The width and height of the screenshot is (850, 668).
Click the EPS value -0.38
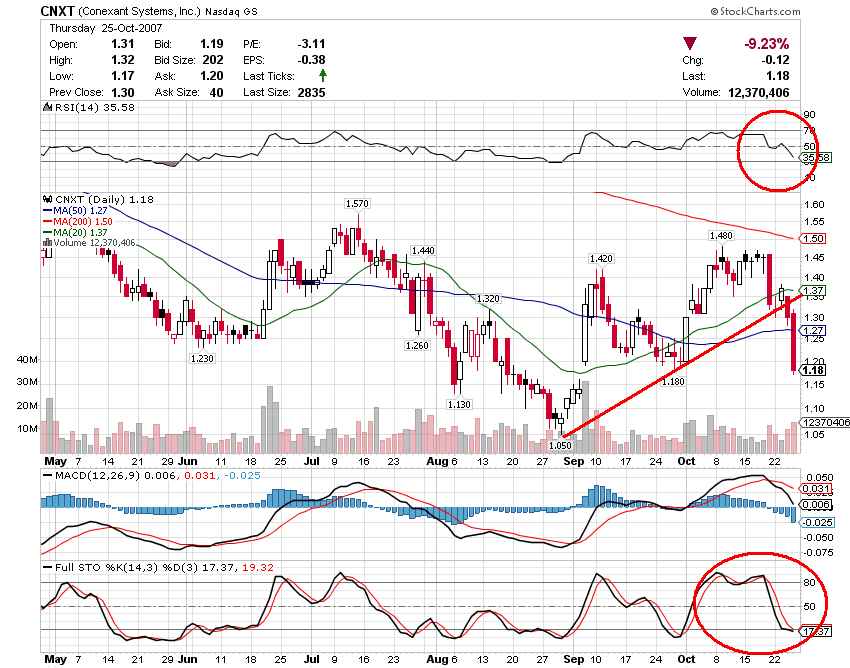[x=311, y=60]
